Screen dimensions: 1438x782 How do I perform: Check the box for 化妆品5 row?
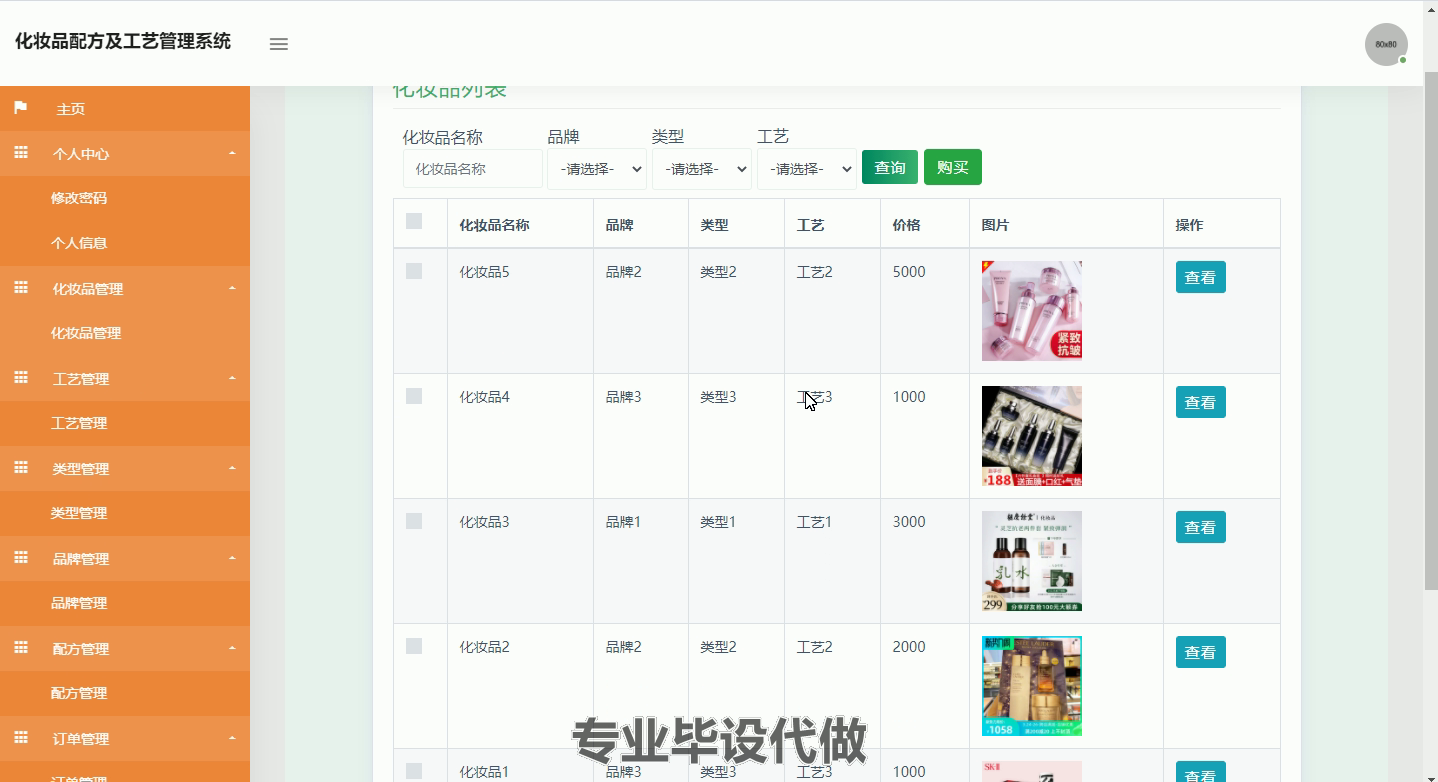point(414,271)
